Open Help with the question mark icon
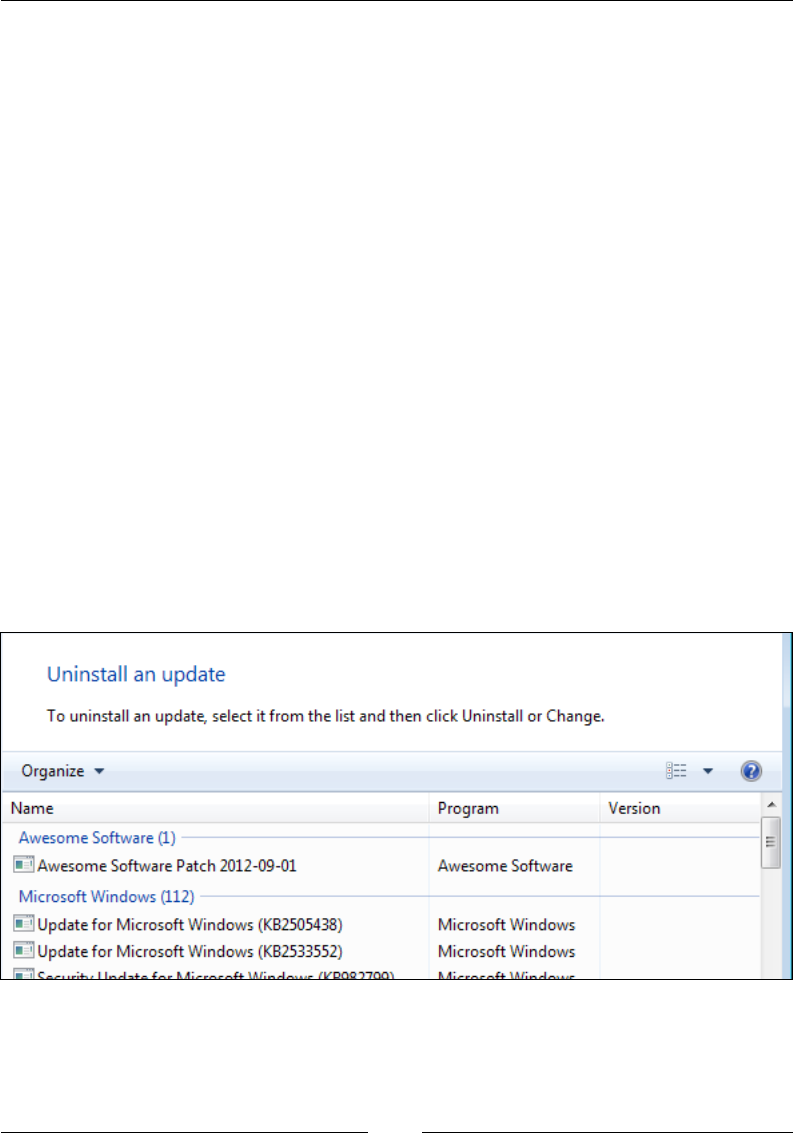The image size is (793, 1142). pos(751,771)
